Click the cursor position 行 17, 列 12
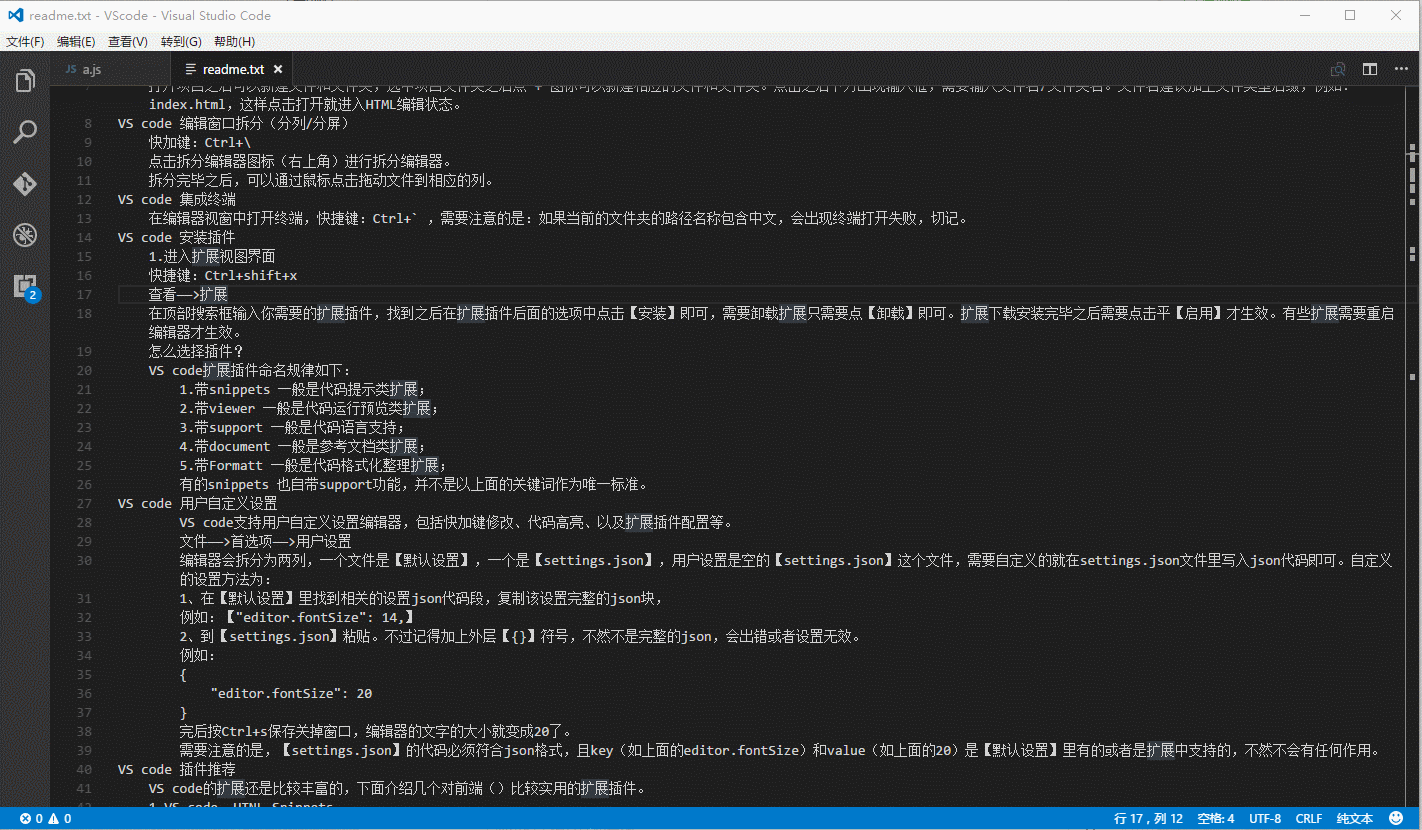 pos(1148,818)
